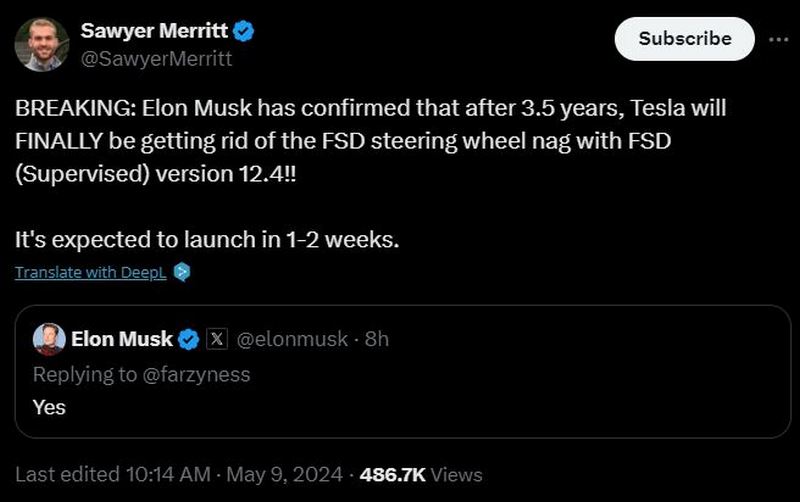Click the Elon Musk name in quote
800x502 pixels.
click(x=122, y=339)
